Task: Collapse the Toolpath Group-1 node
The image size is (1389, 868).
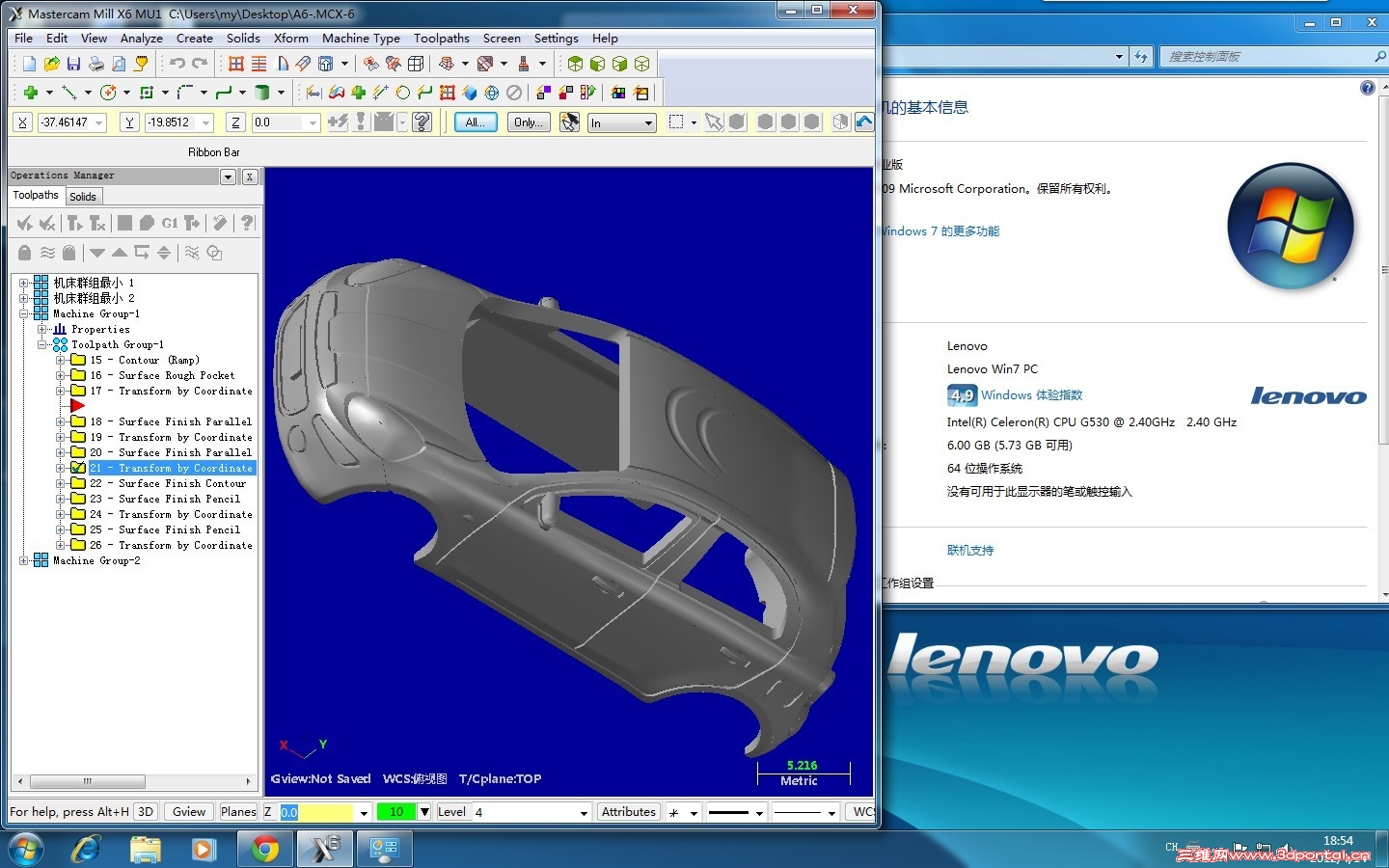Action: point(42,344)
